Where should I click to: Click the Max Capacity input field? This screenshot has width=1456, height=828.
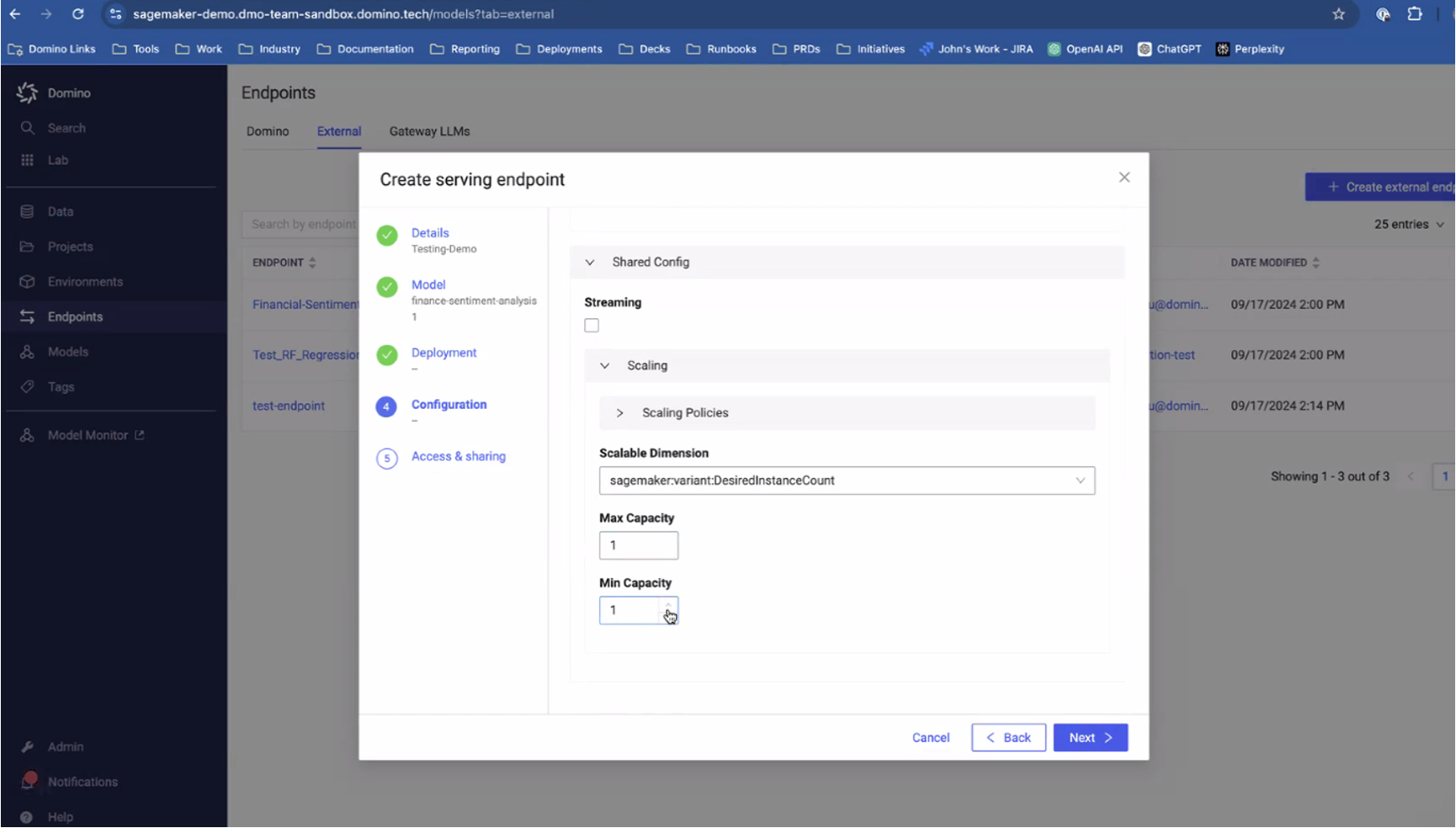(638, 545)
